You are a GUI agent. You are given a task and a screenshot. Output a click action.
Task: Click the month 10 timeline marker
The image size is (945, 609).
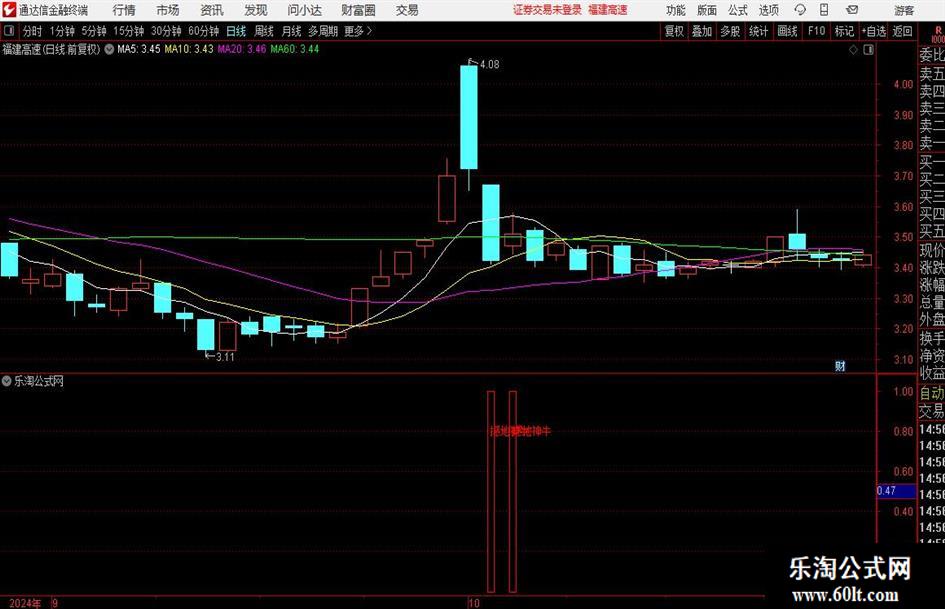tap(474, 603)
